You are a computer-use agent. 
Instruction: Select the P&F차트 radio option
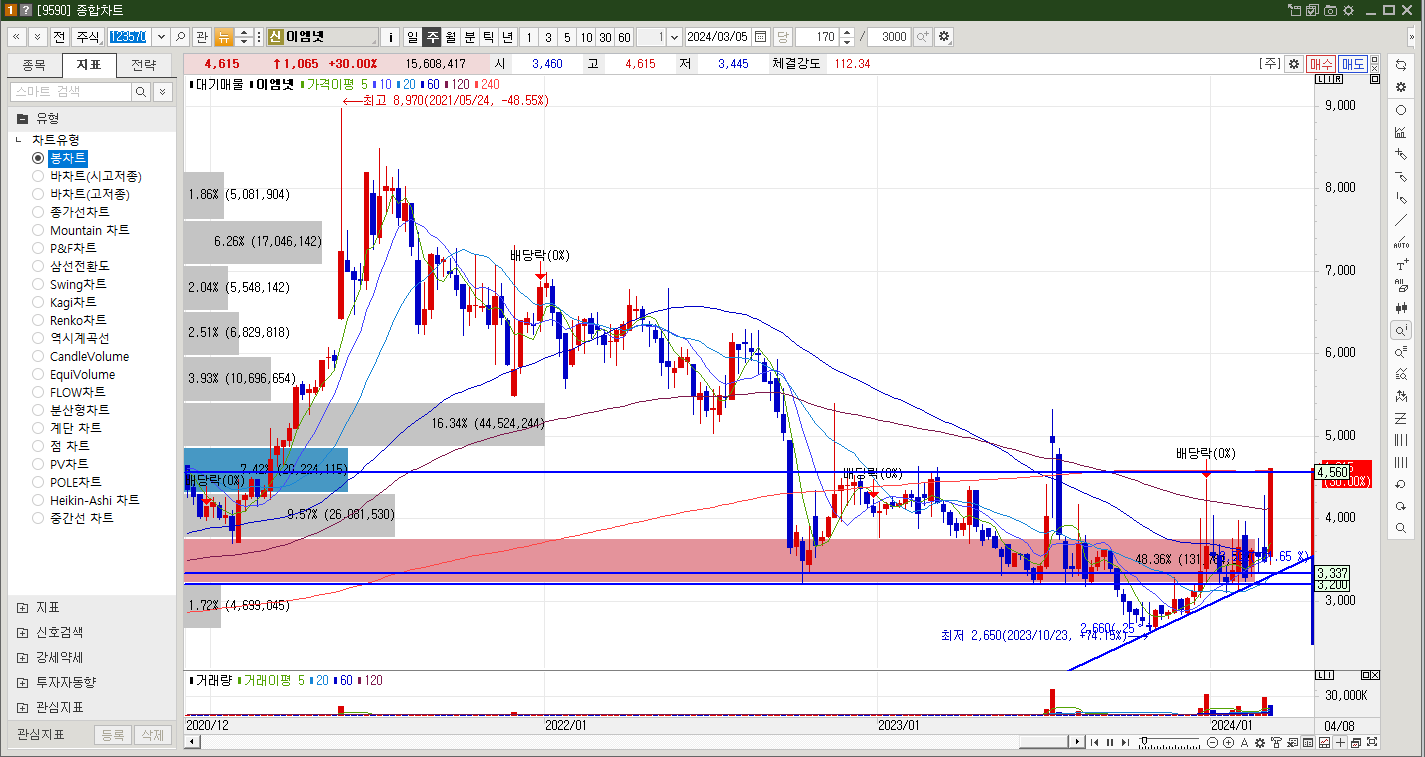tap(38, 248)
